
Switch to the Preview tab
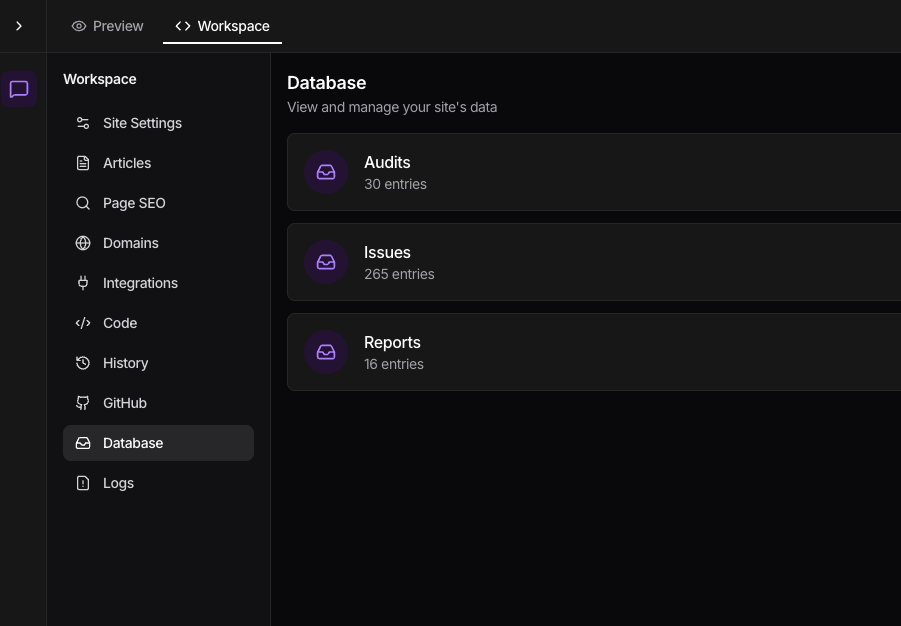107,26
